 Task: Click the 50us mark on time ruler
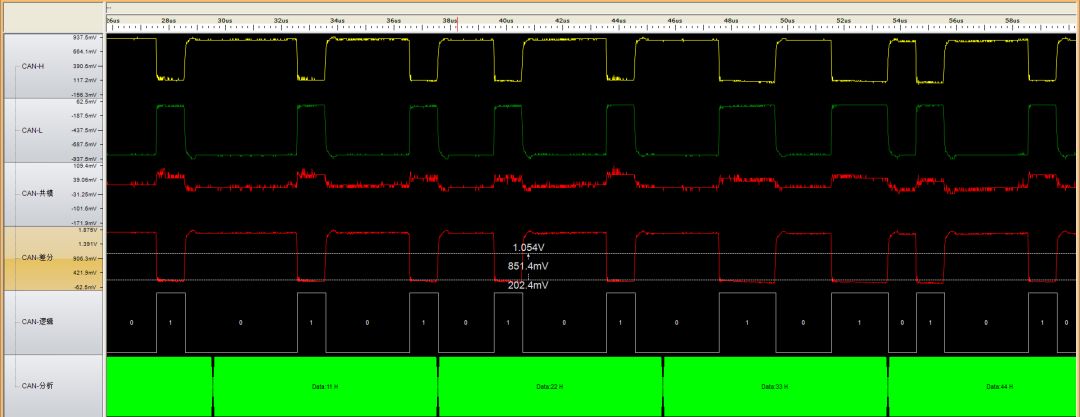[787, 21]
